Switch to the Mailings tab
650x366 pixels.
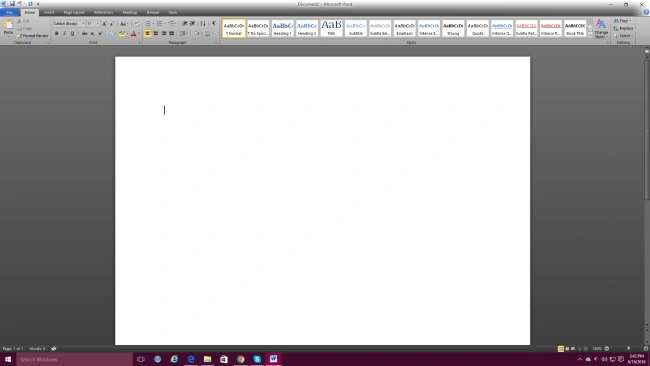click(130, 12)
